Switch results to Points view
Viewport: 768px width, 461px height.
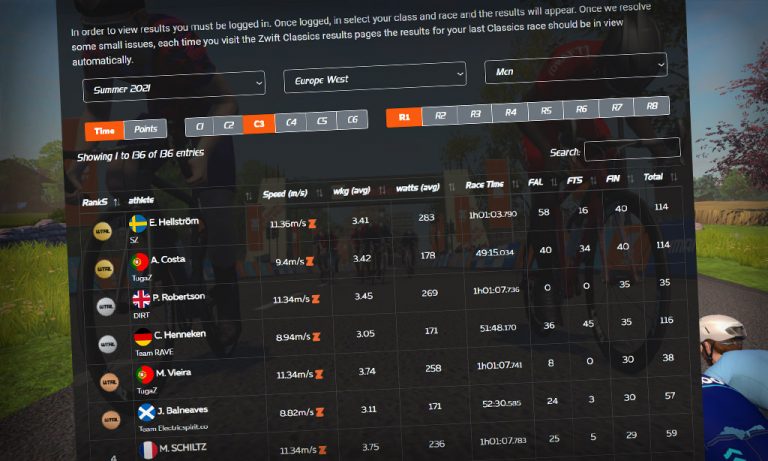(x=145, y=129)
